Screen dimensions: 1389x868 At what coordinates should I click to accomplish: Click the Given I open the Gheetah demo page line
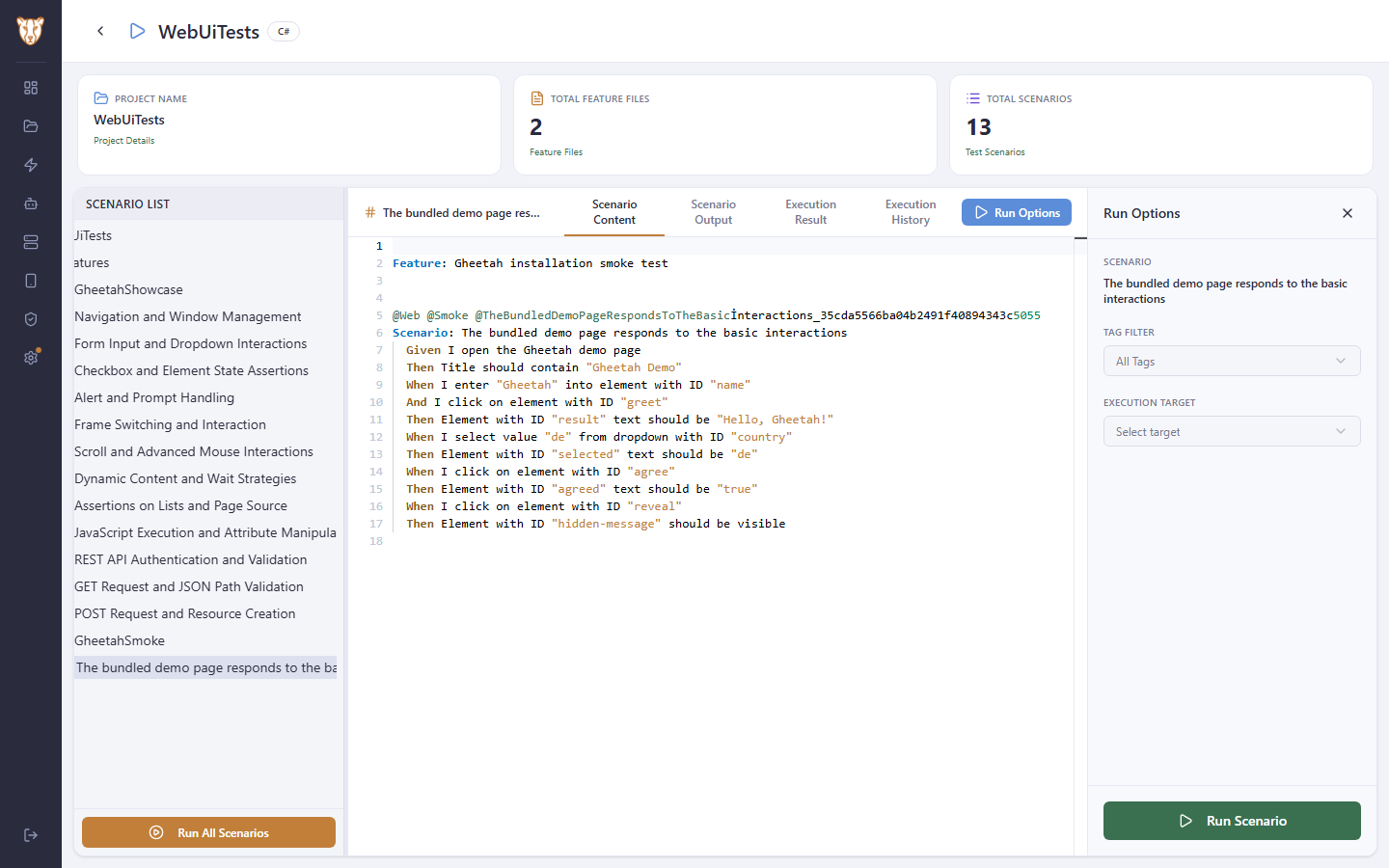[x=523, y=350]
